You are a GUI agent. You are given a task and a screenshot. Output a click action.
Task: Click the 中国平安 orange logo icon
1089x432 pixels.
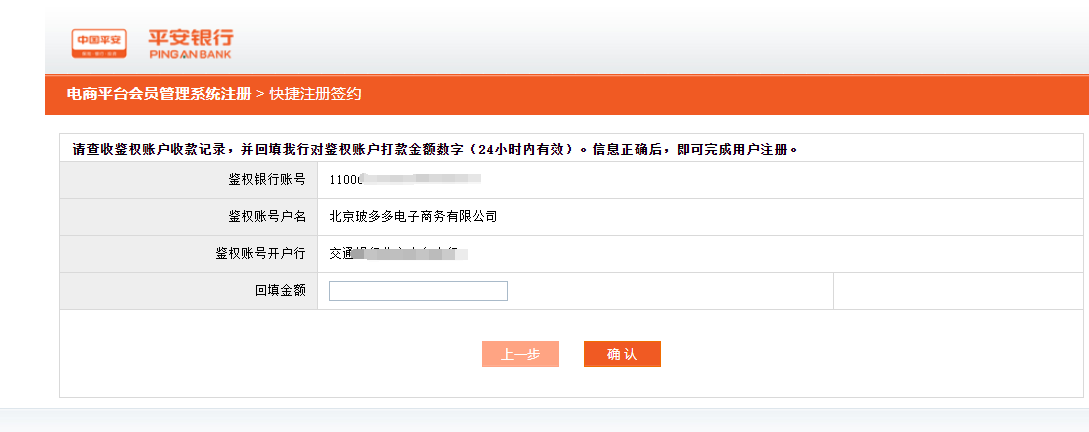click(99, 44)
